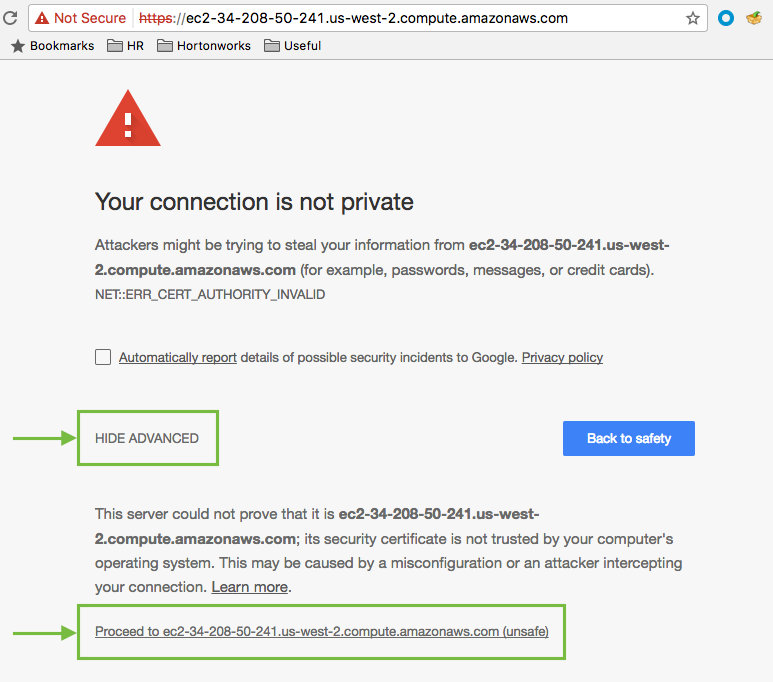Open the blue circle extension icon
The height and width of the screenshot is (682, 773).
726,18
